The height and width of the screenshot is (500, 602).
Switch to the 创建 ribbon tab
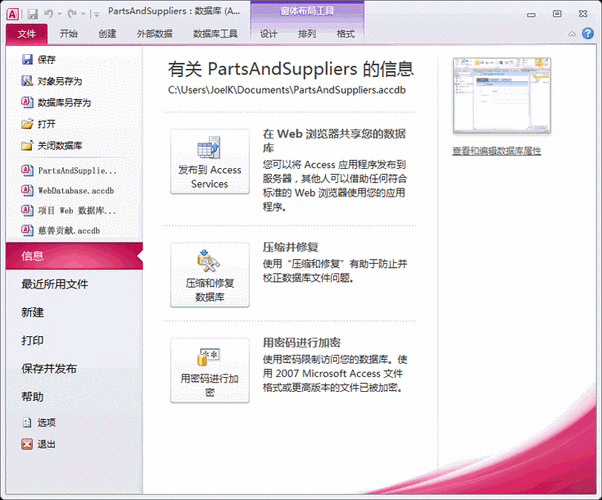[x=107, y=34]
